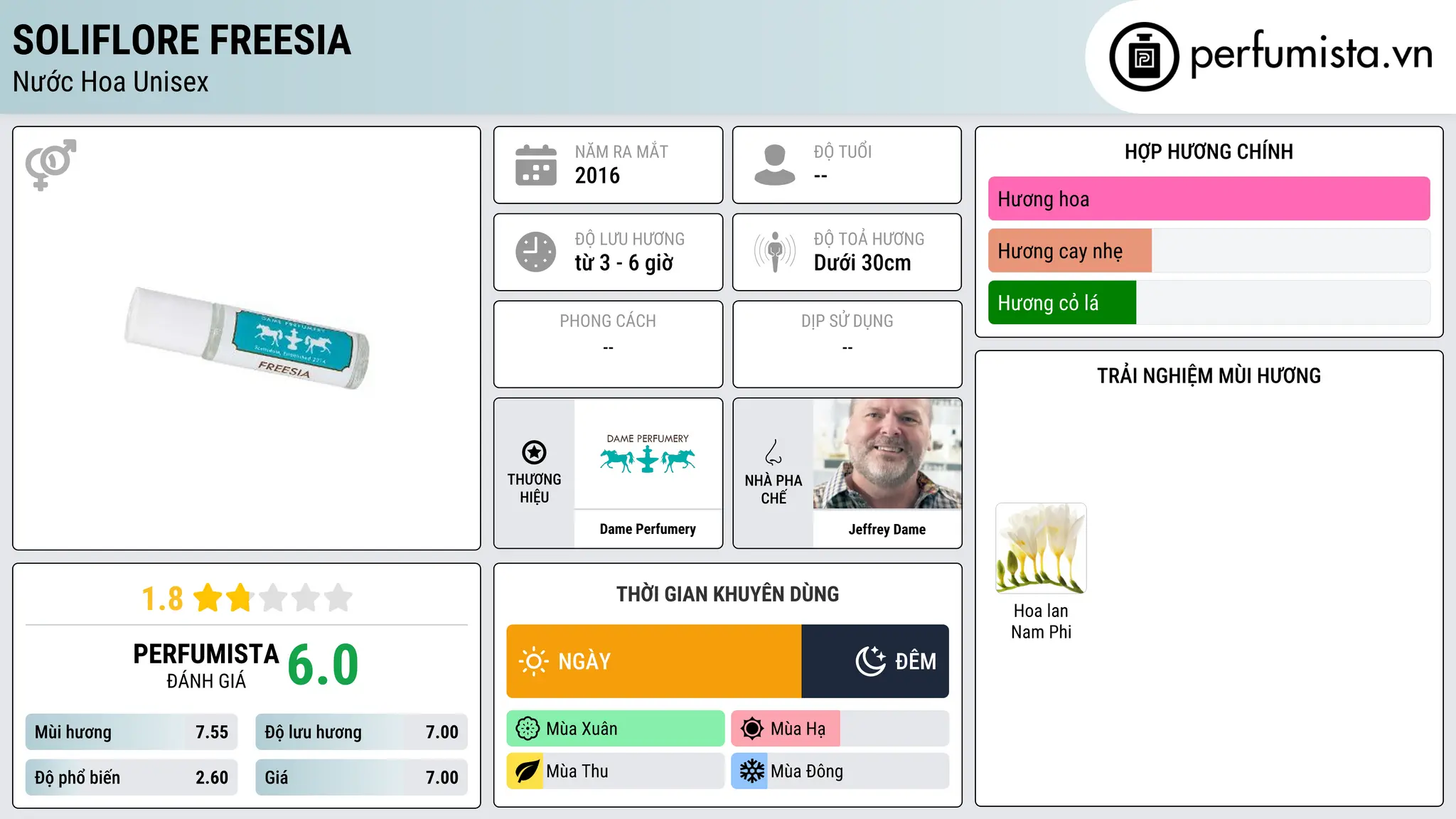Open the Dame Perfumery brand logo image
The image size is (1456, 819).
[648, 453]
